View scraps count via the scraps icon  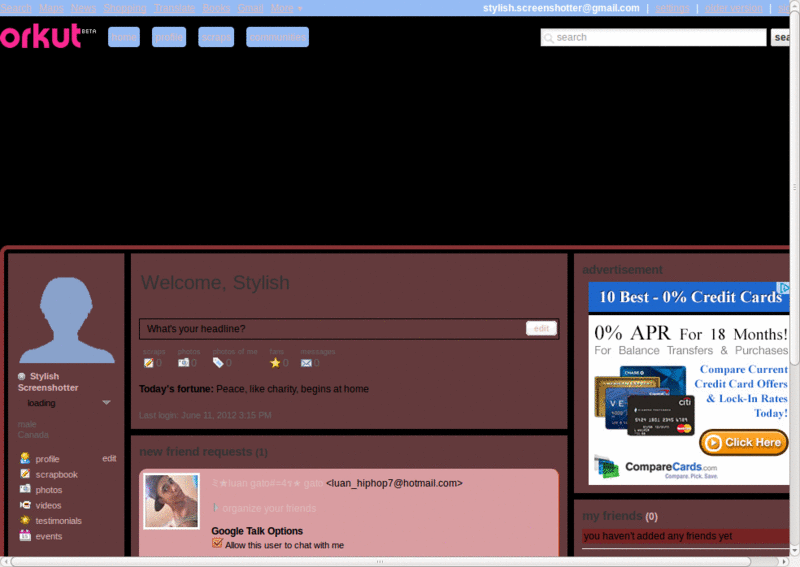[148, 363]
